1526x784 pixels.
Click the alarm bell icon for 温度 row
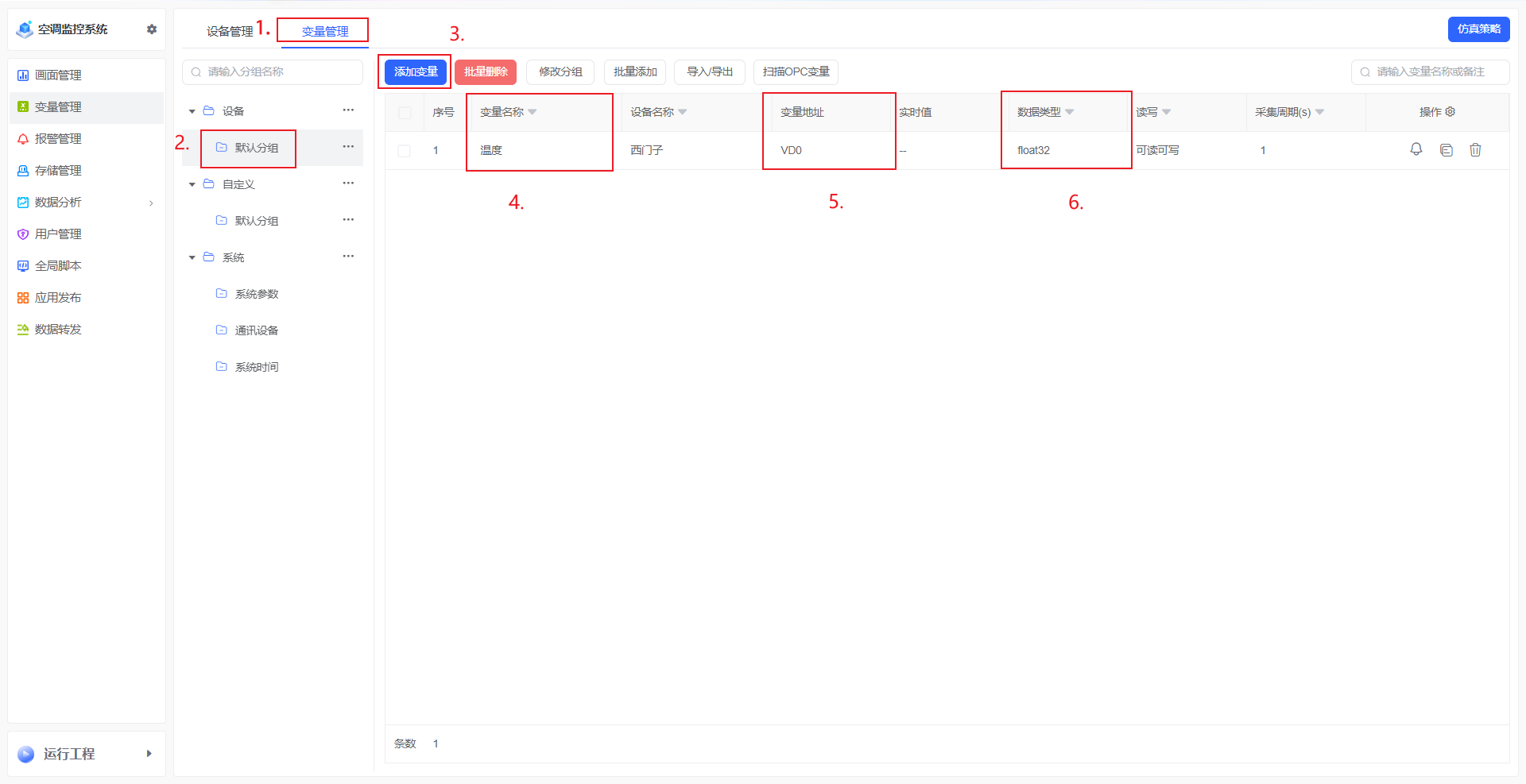[1416, 149]
